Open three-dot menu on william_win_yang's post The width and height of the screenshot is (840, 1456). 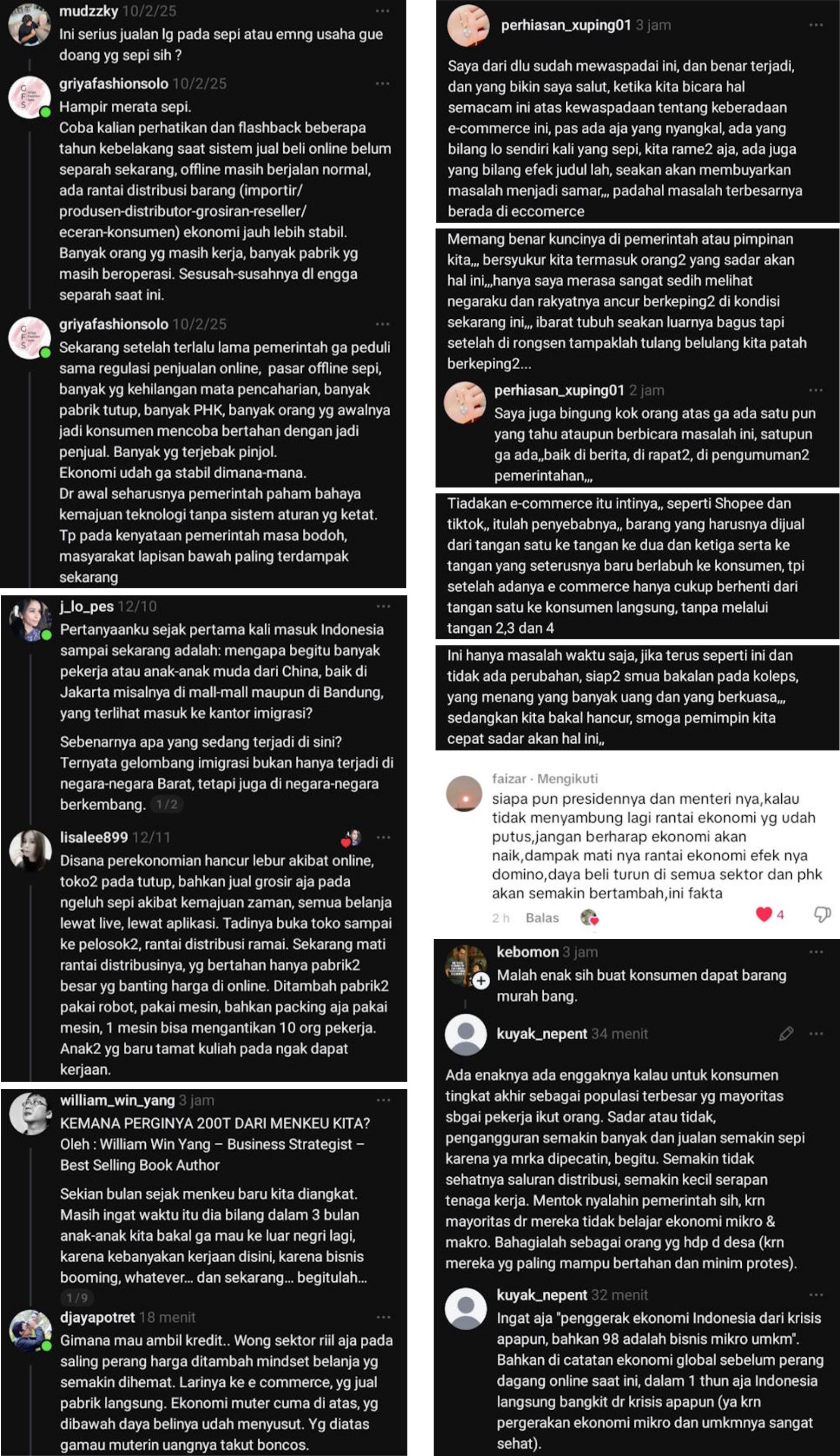point(383,1100)
